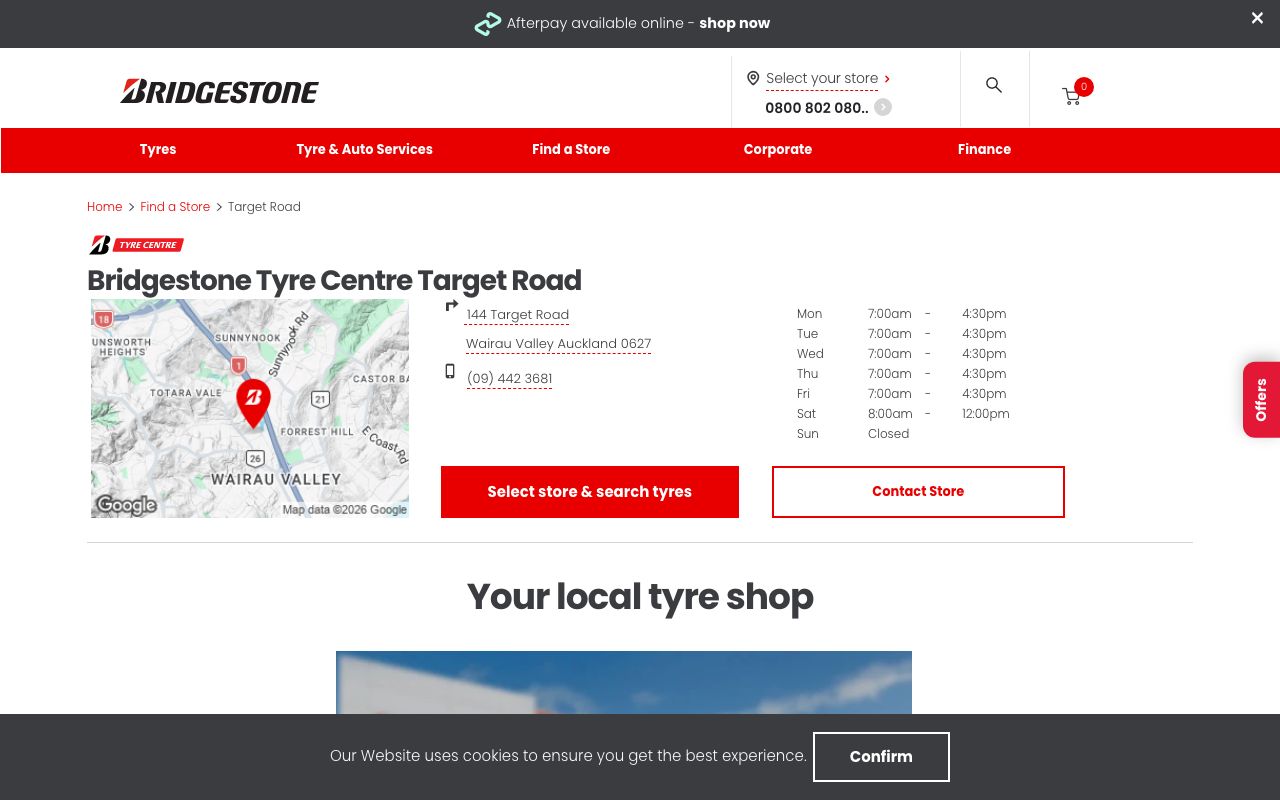
Task: Close the Afterpay banner
Action: [x=1257, y=18]
